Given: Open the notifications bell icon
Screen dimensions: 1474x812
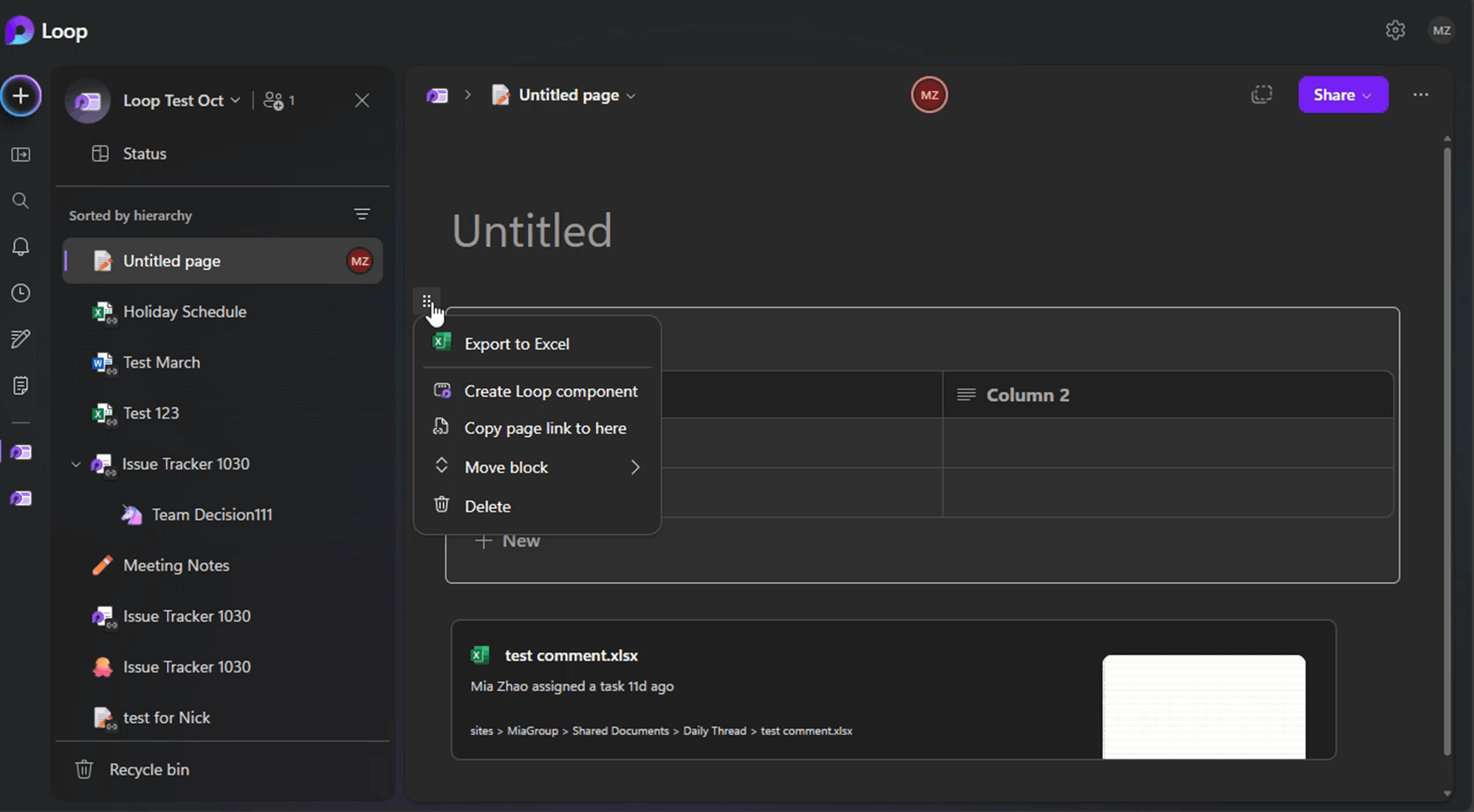Looking at the screenshot, I should click(x=21, y=247).
